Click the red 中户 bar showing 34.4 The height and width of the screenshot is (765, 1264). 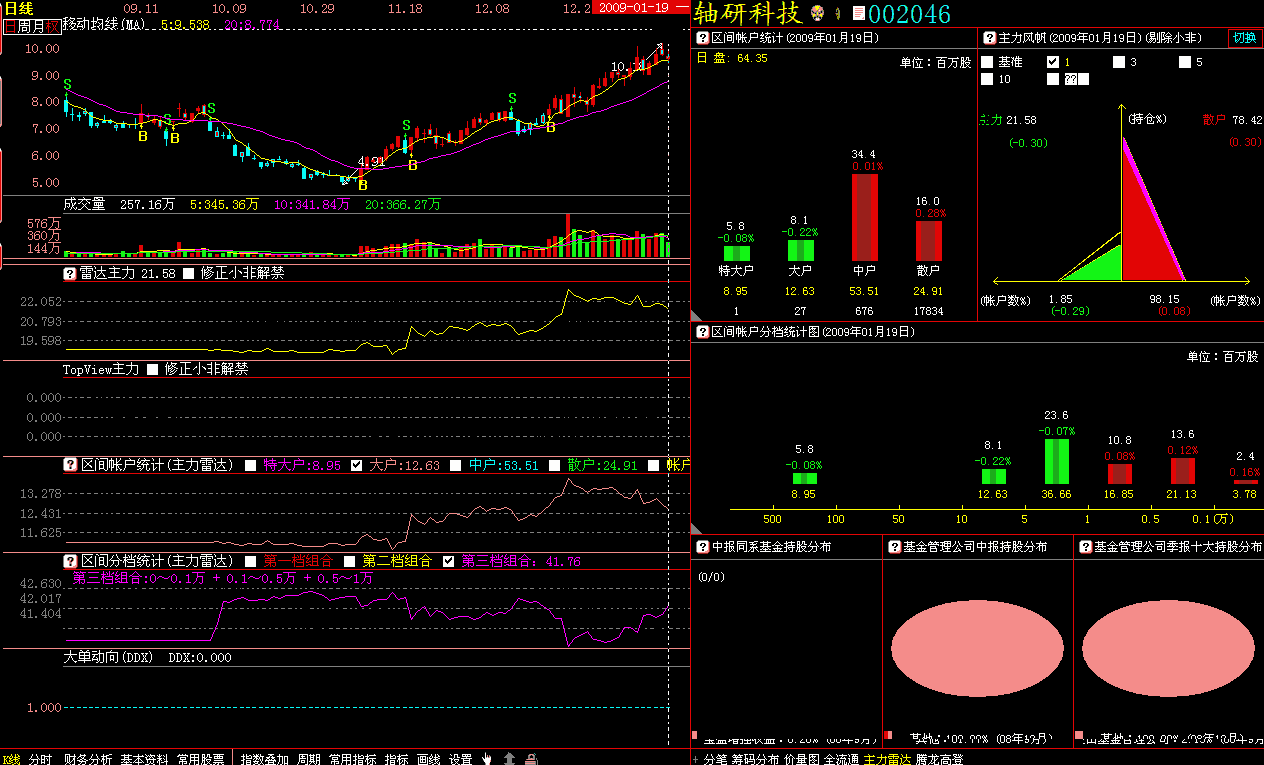point(865,218)
